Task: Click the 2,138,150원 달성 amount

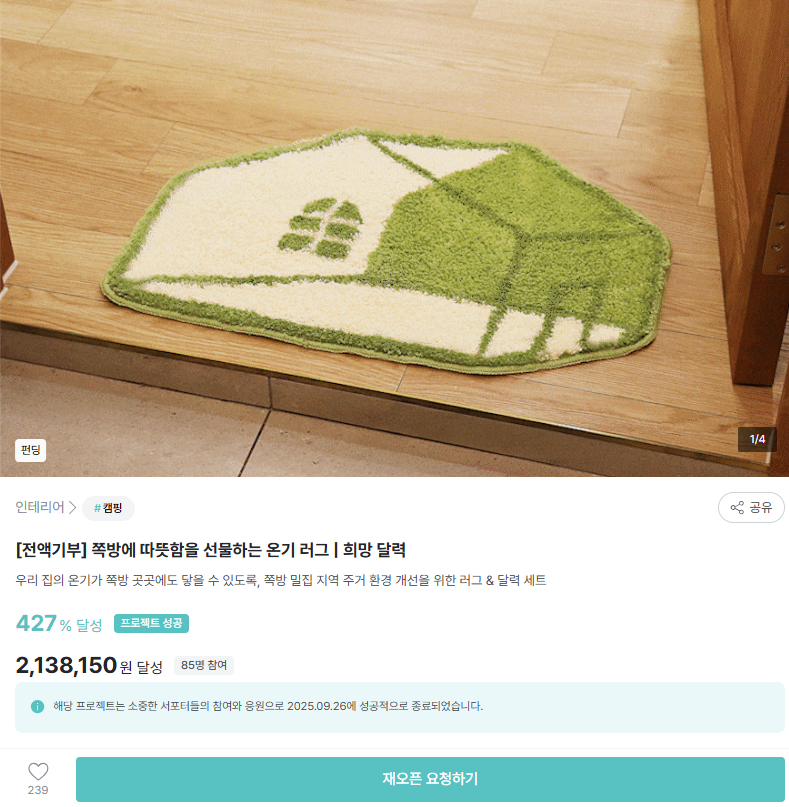Action: (x=89, y=665)
